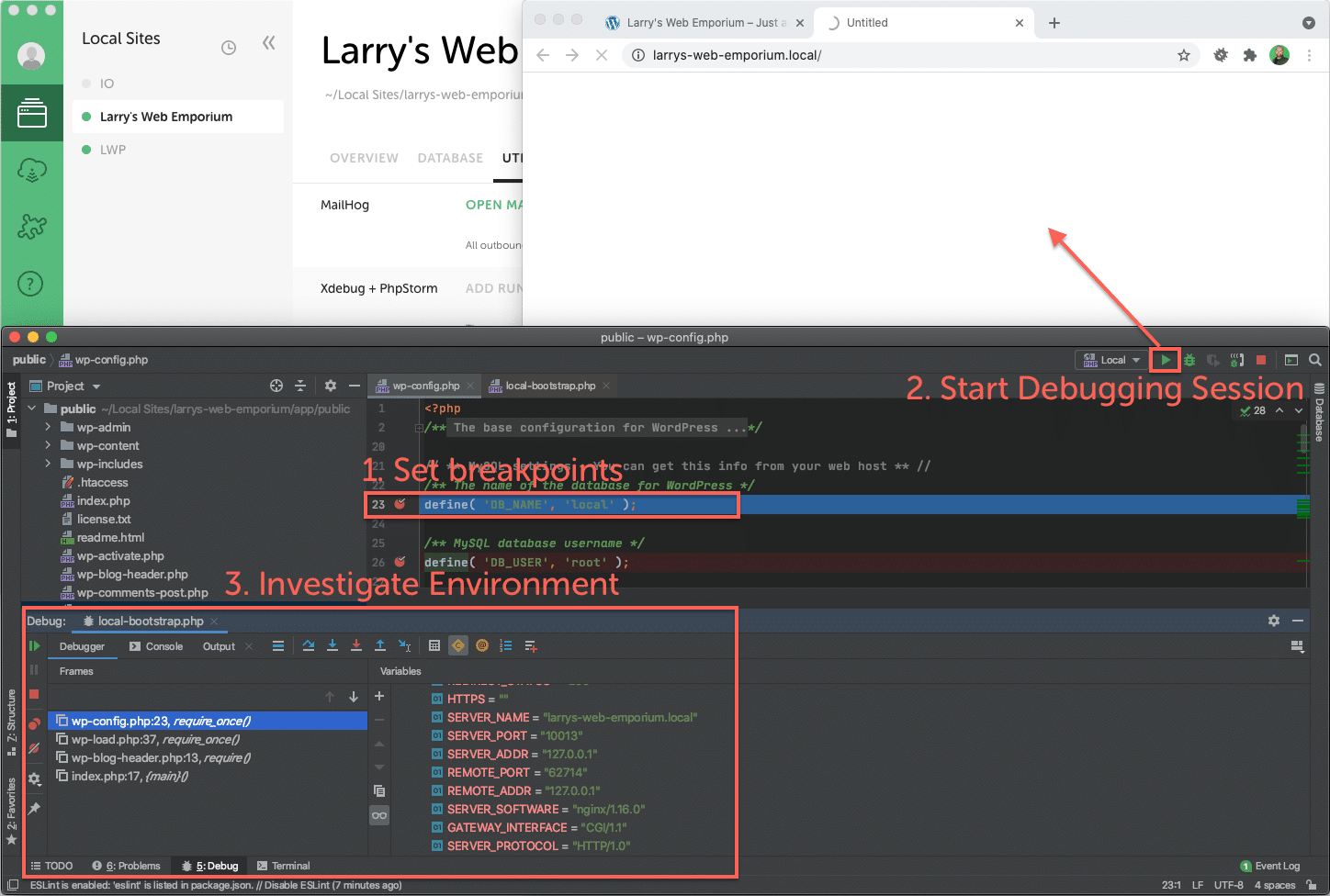Click Step Over in debugger toolbar
1330x896 pixels.
[x=309, y=646]
